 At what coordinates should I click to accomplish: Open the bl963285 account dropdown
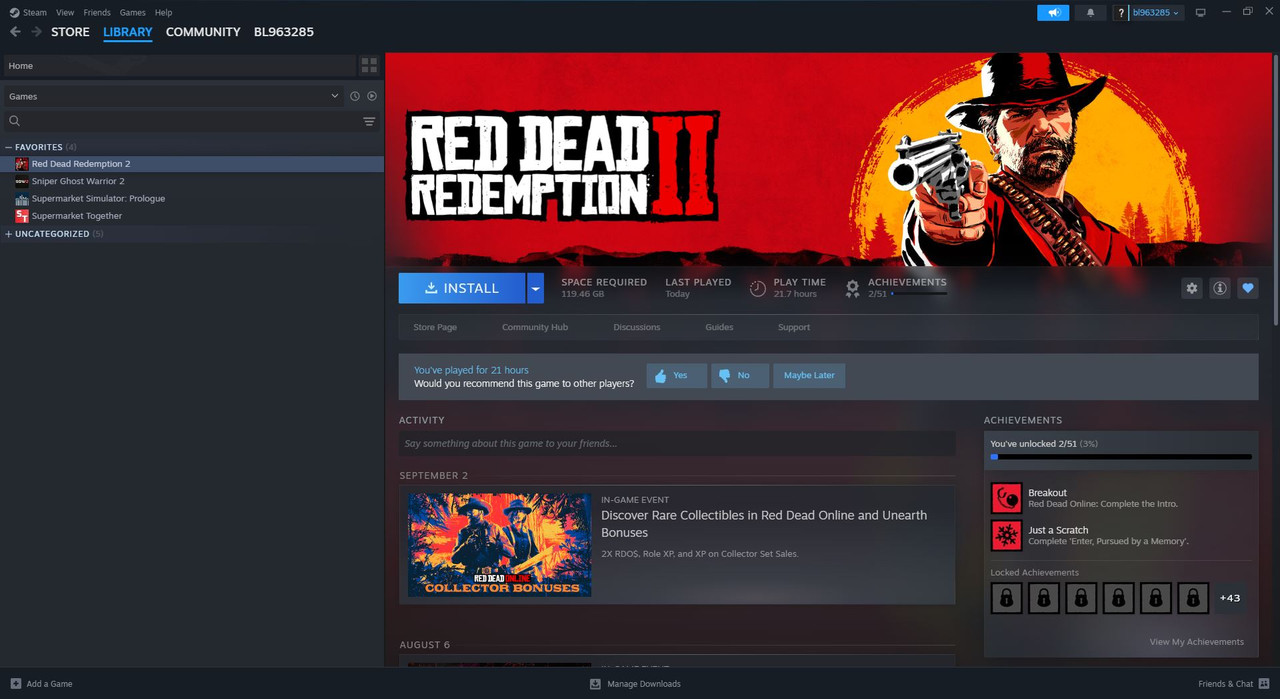coord(1157,12)
